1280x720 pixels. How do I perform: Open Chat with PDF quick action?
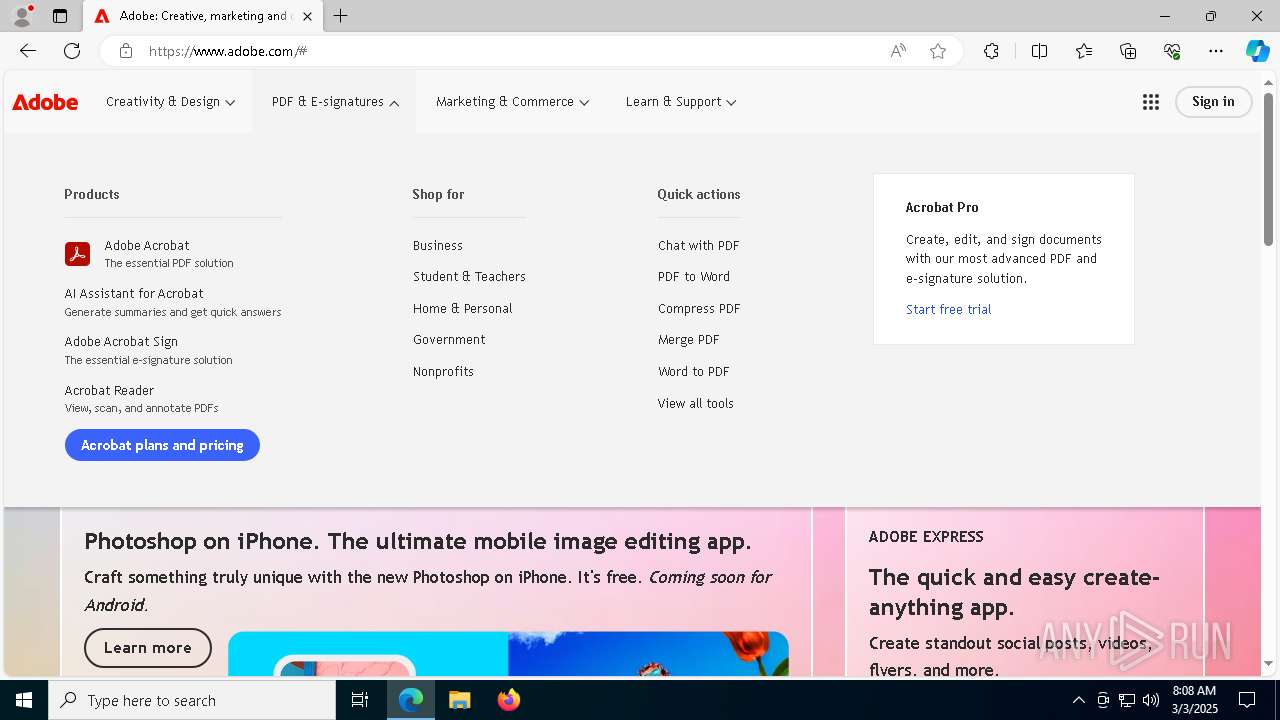click(698, 245)
